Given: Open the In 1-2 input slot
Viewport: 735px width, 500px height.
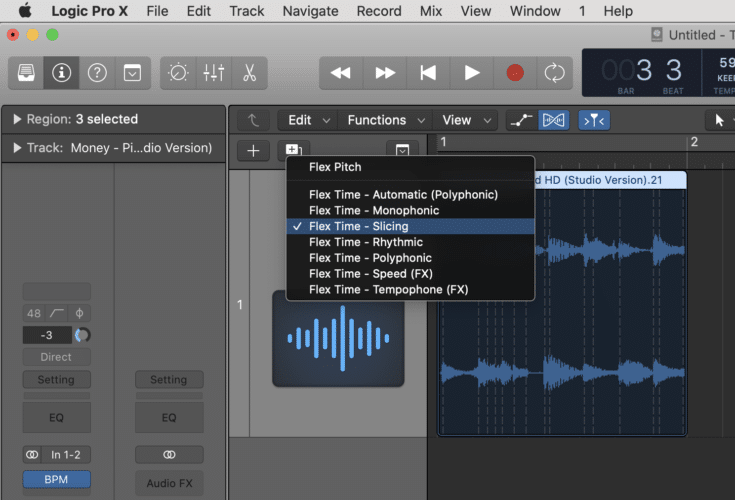Looking at the screenshot, I should point(66,455).
